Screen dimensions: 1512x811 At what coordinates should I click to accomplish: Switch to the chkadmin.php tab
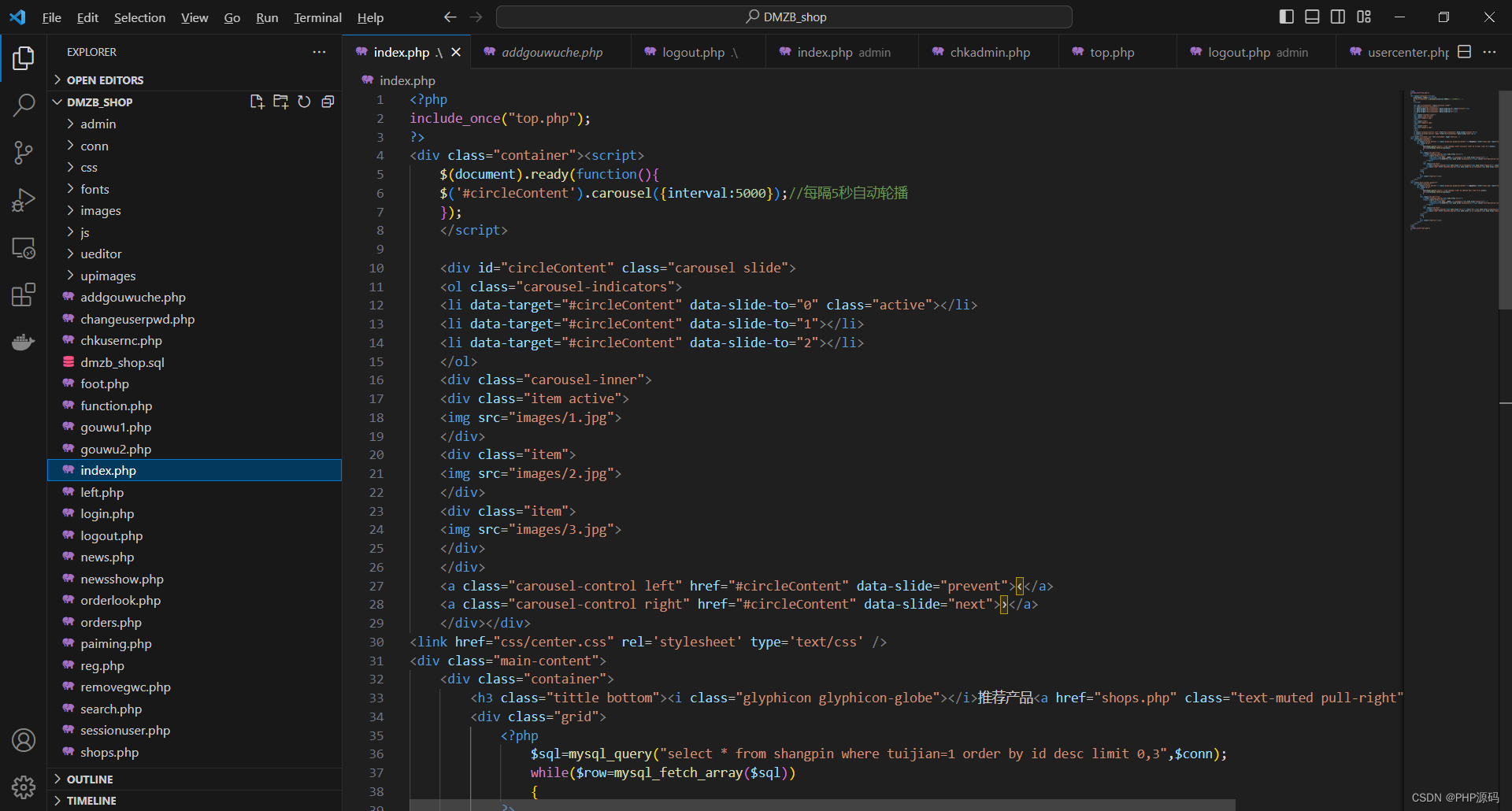tap(990, 52)
